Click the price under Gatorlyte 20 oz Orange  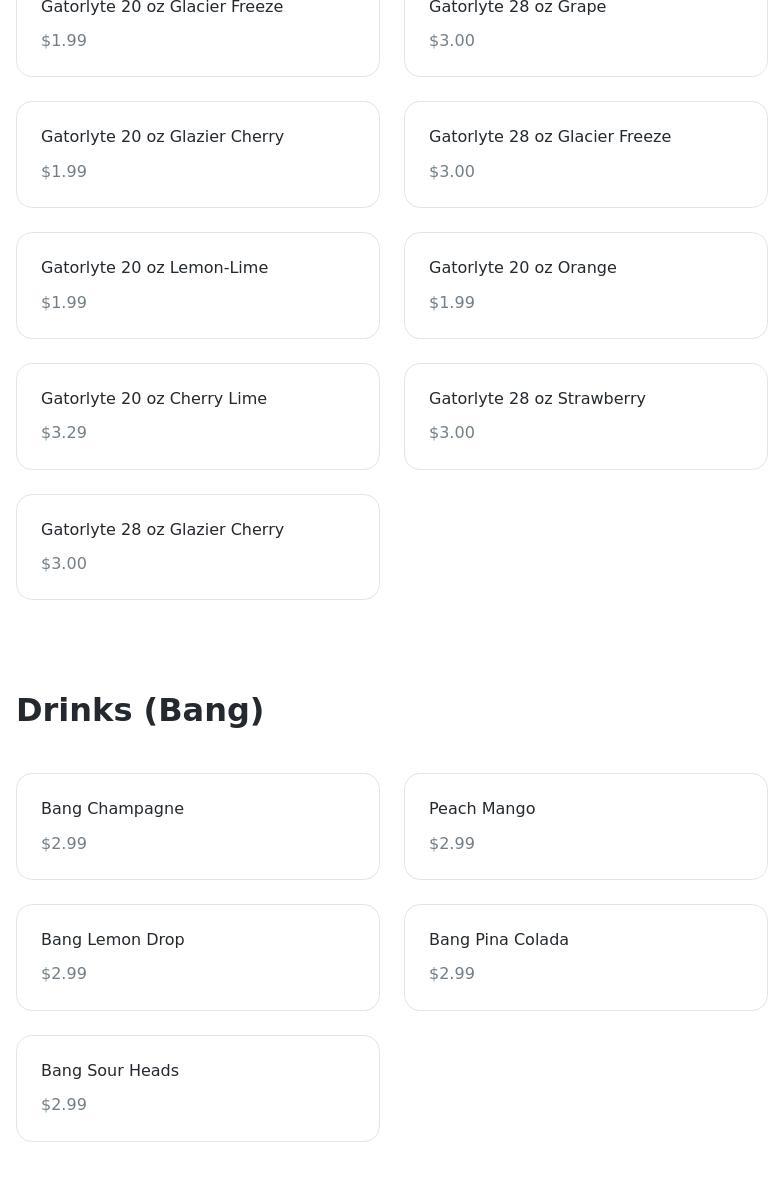452,303
